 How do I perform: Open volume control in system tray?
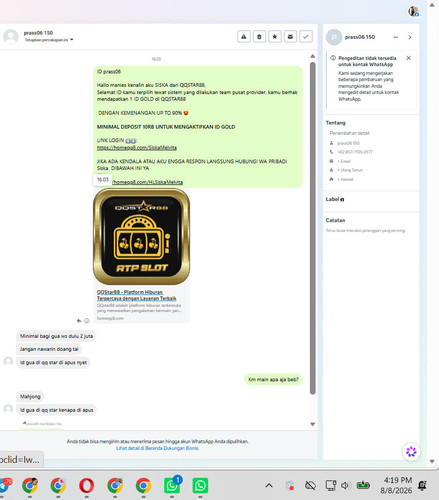[345, 486]
